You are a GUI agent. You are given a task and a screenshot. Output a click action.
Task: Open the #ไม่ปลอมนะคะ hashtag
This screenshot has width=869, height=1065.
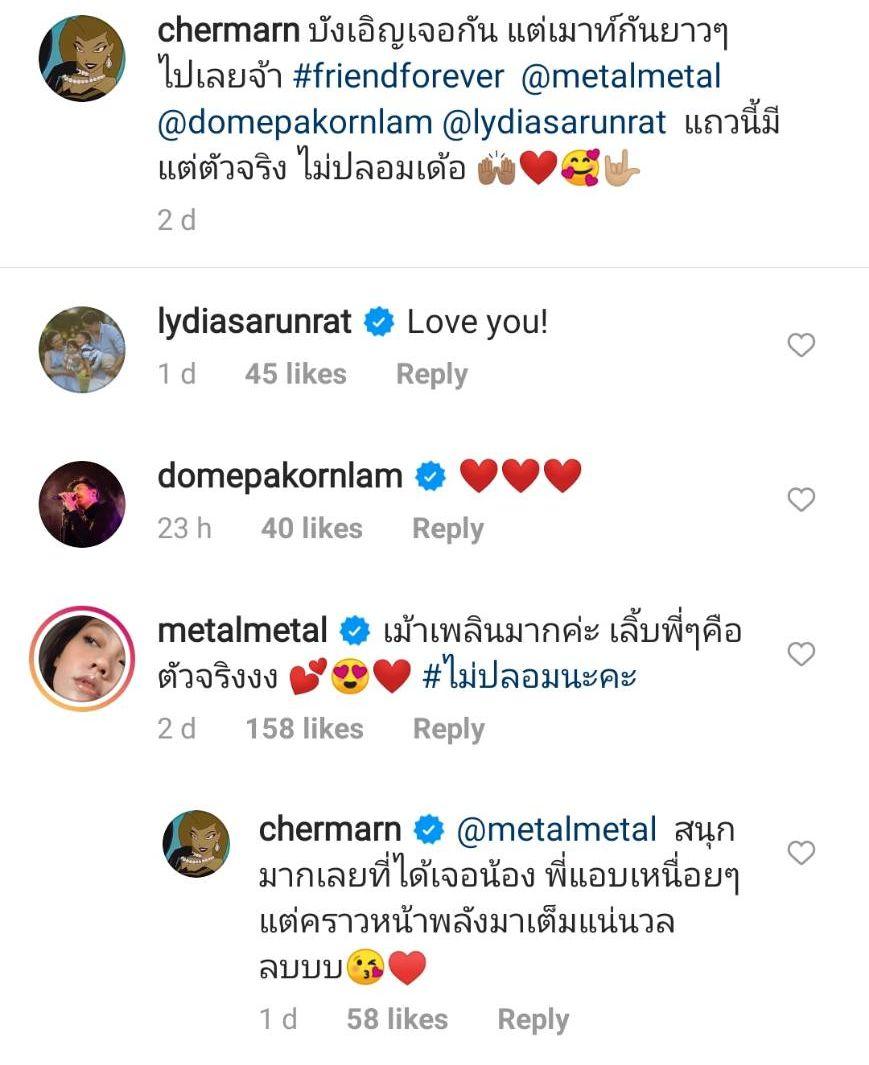[530, 678]
